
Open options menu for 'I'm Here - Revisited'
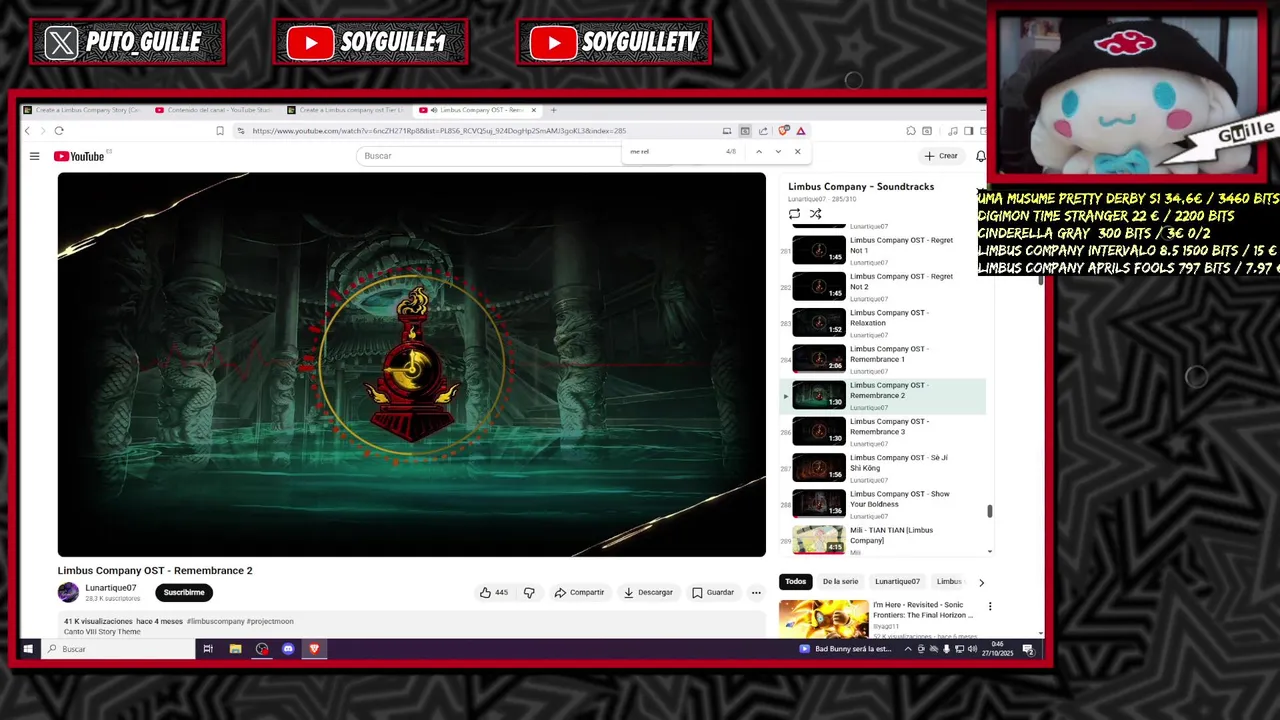point(990,606)
